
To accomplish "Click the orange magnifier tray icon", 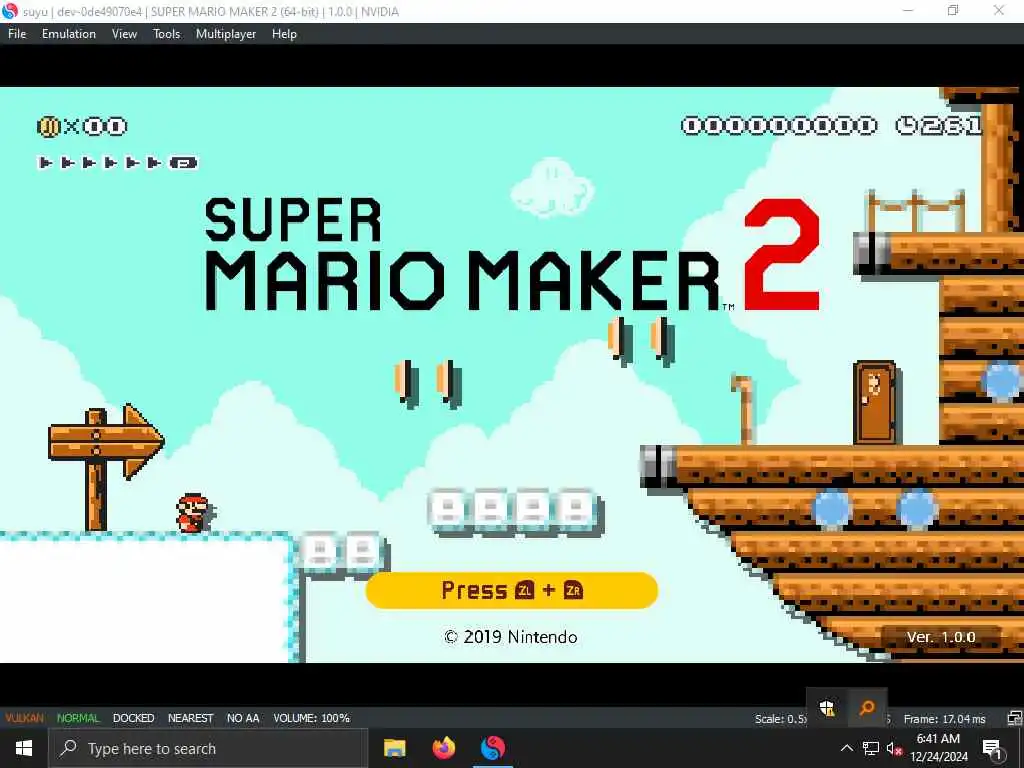I will point(867,707).
